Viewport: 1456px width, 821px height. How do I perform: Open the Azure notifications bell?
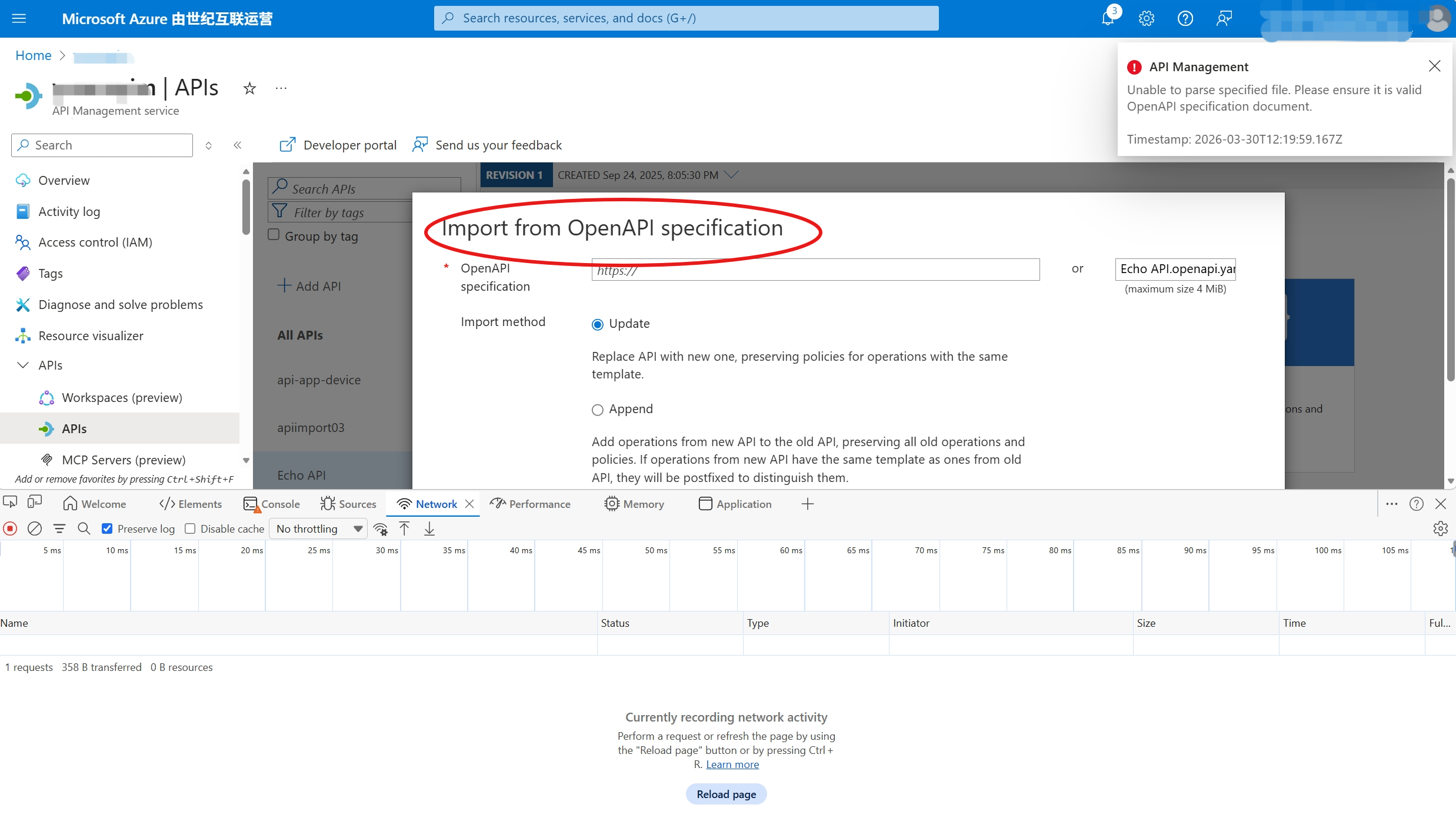(x=1108, y=18)
